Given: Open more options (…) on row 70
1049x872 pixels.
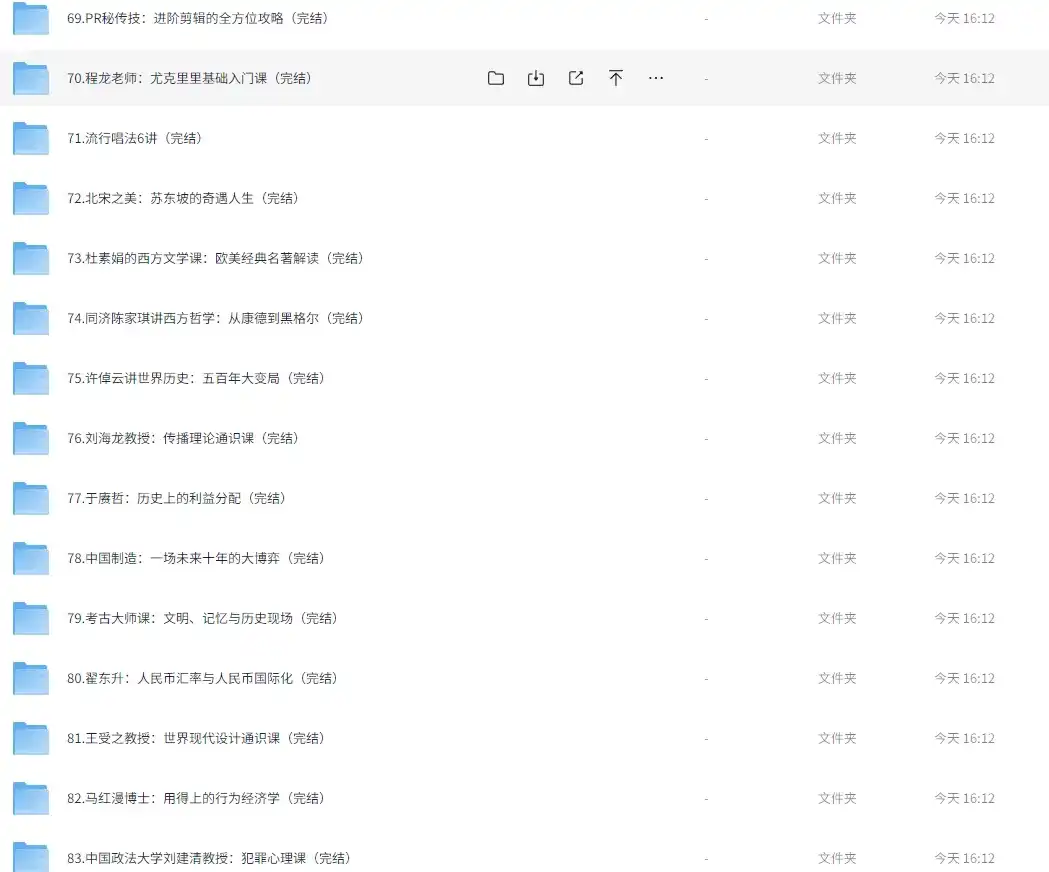Looking at the screenshot, I should coord(656,78).
